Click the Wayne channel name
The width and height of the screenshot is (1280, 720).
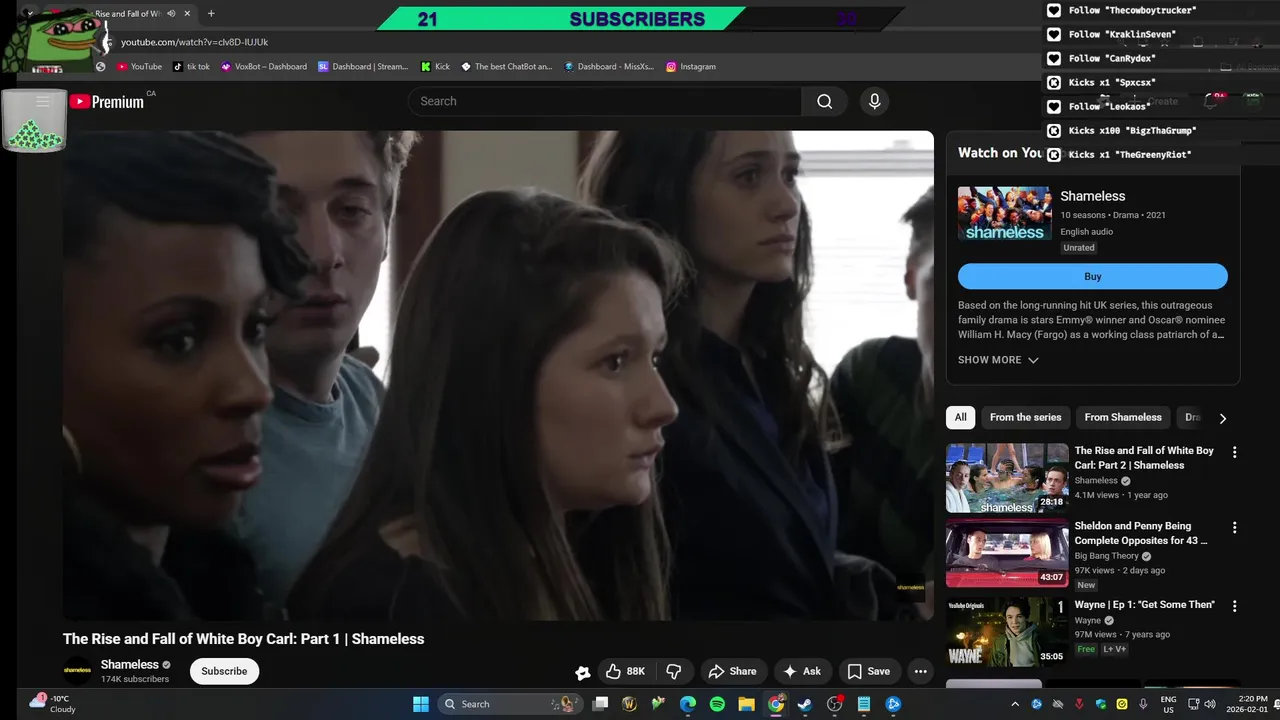(1087, 620)
